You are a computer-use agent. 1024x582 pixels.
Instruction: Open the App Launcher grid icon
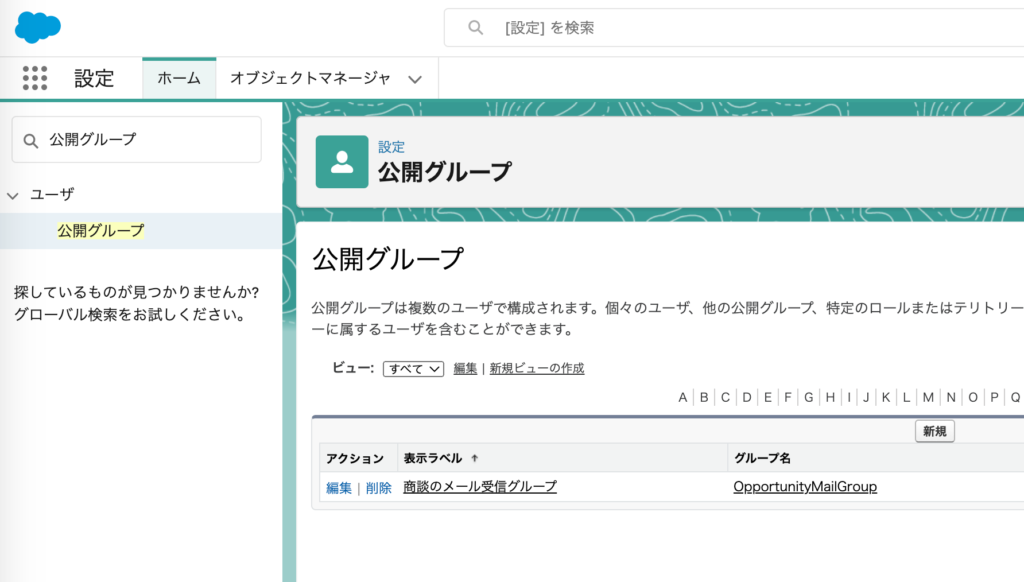[x=35, y=78]
